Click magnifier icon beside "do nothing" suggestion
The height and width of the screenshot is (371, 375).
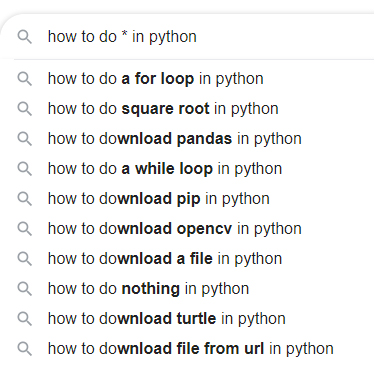(25, 289)
